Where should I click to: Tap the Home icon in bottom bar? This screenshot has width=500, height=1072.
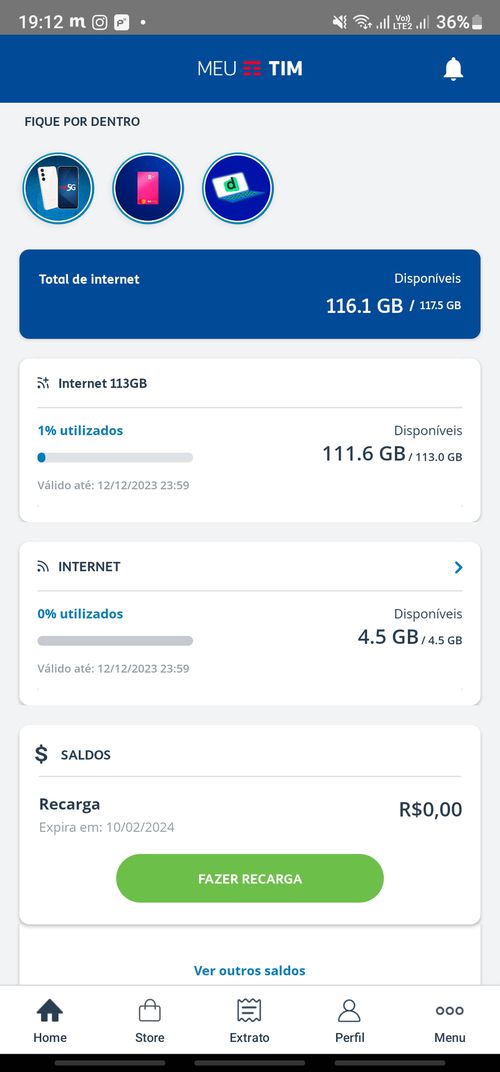[x=50, y=1010]
